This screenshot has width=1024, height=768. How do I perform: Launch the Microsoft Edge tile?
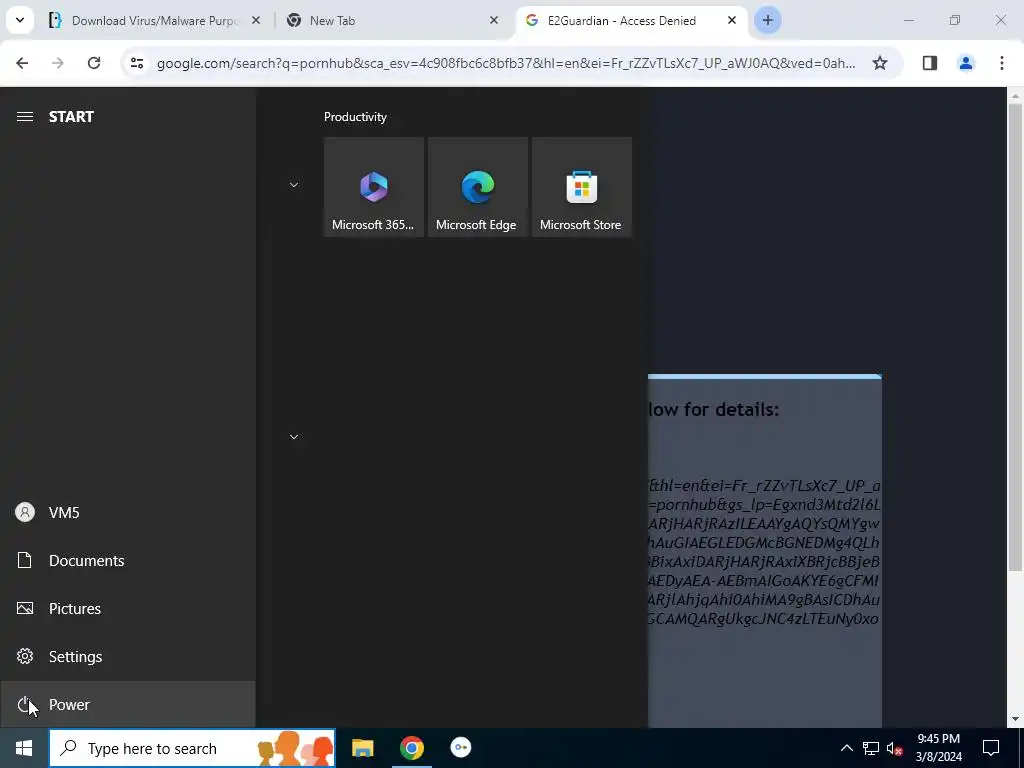click(x=477, y=187)
